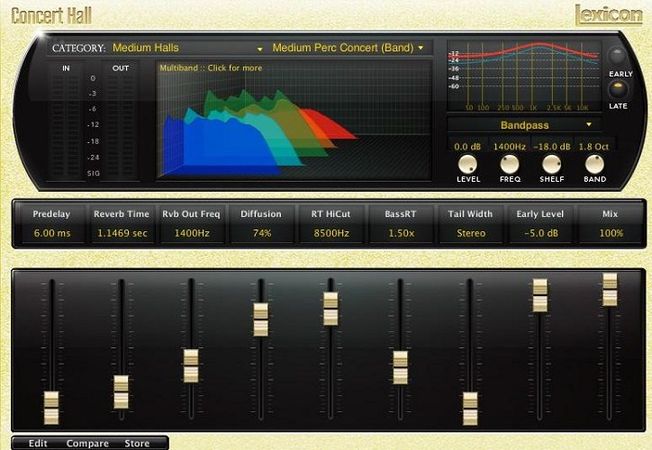
Task: Click the FREQ knob
Action: 509,165
